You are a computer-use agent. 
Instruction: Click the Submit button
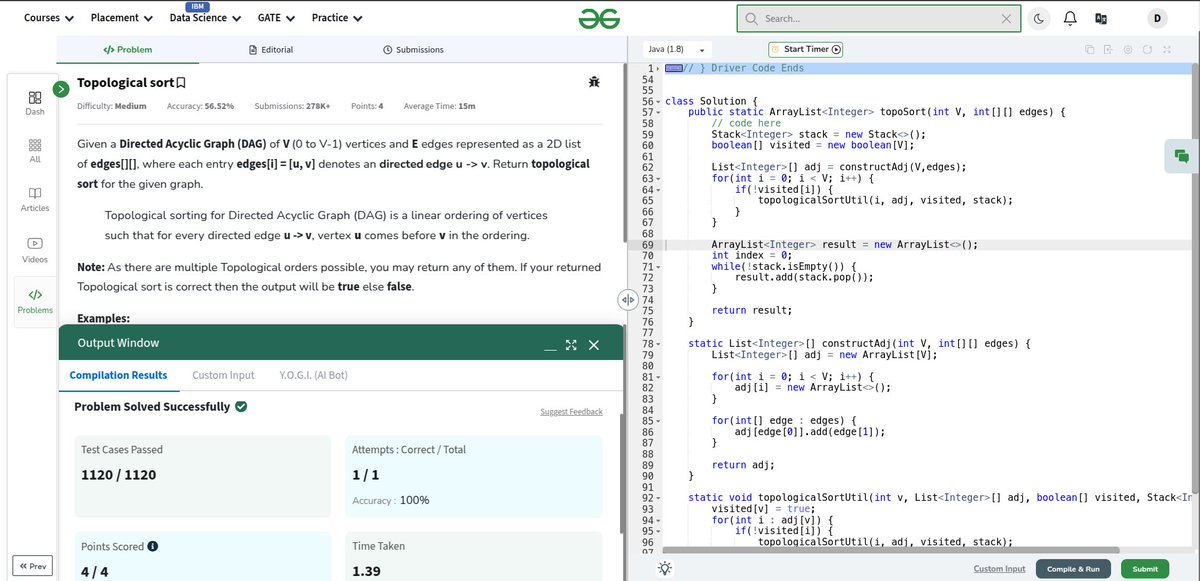tap(1145, 569)
